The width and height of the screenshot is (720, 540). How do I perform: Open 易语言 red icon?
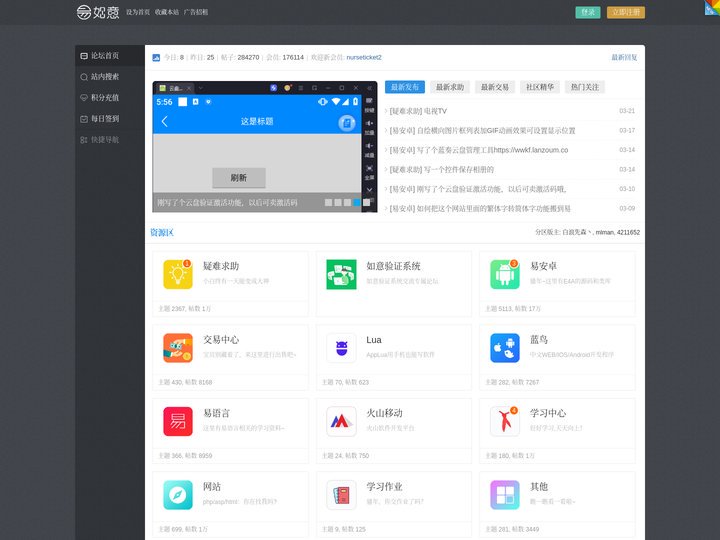click(x=178, y=421)
